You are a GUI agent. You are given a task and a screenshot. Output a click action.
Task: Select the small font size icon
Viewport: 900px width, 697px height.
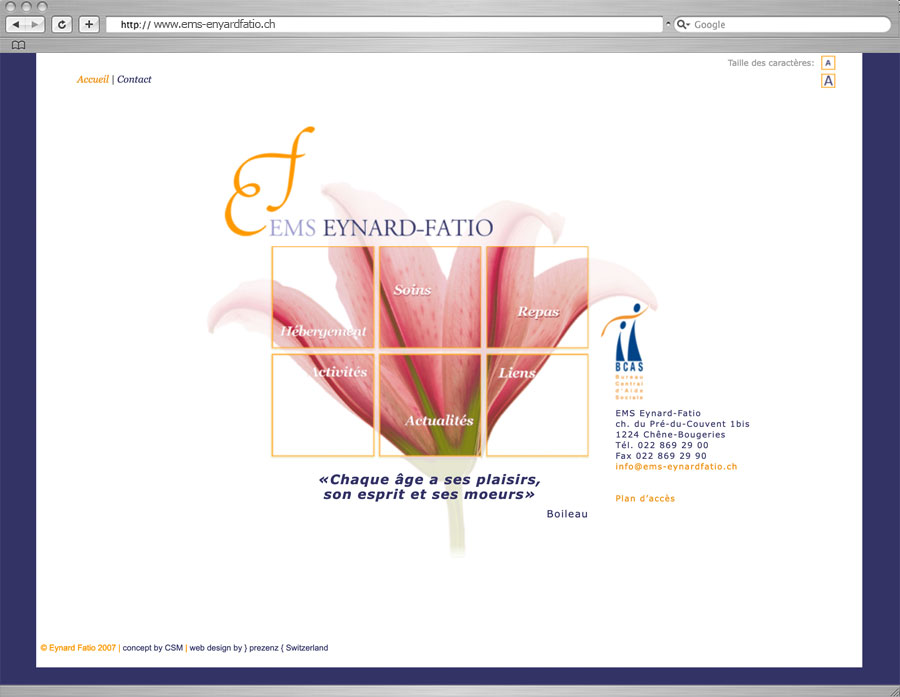click(x=828, y=63)
